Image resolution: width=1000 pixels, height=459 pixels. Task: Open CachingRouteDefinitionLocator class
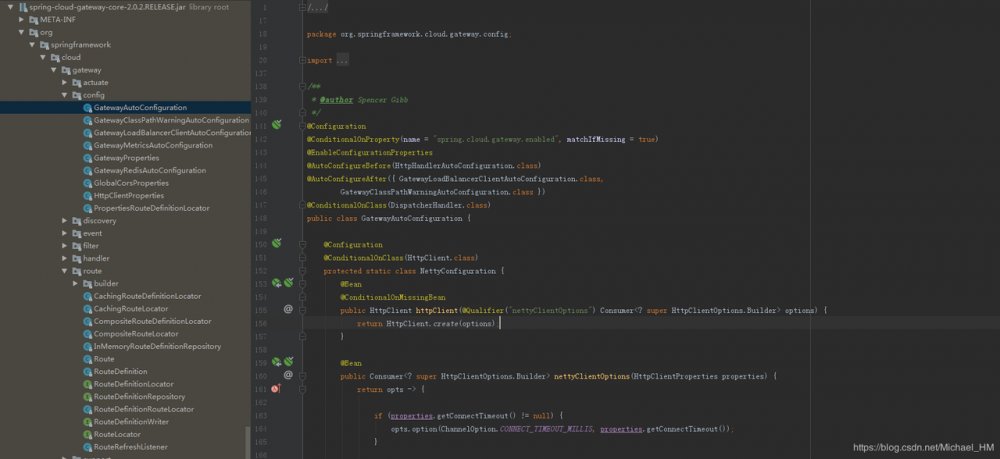[147, 296]
